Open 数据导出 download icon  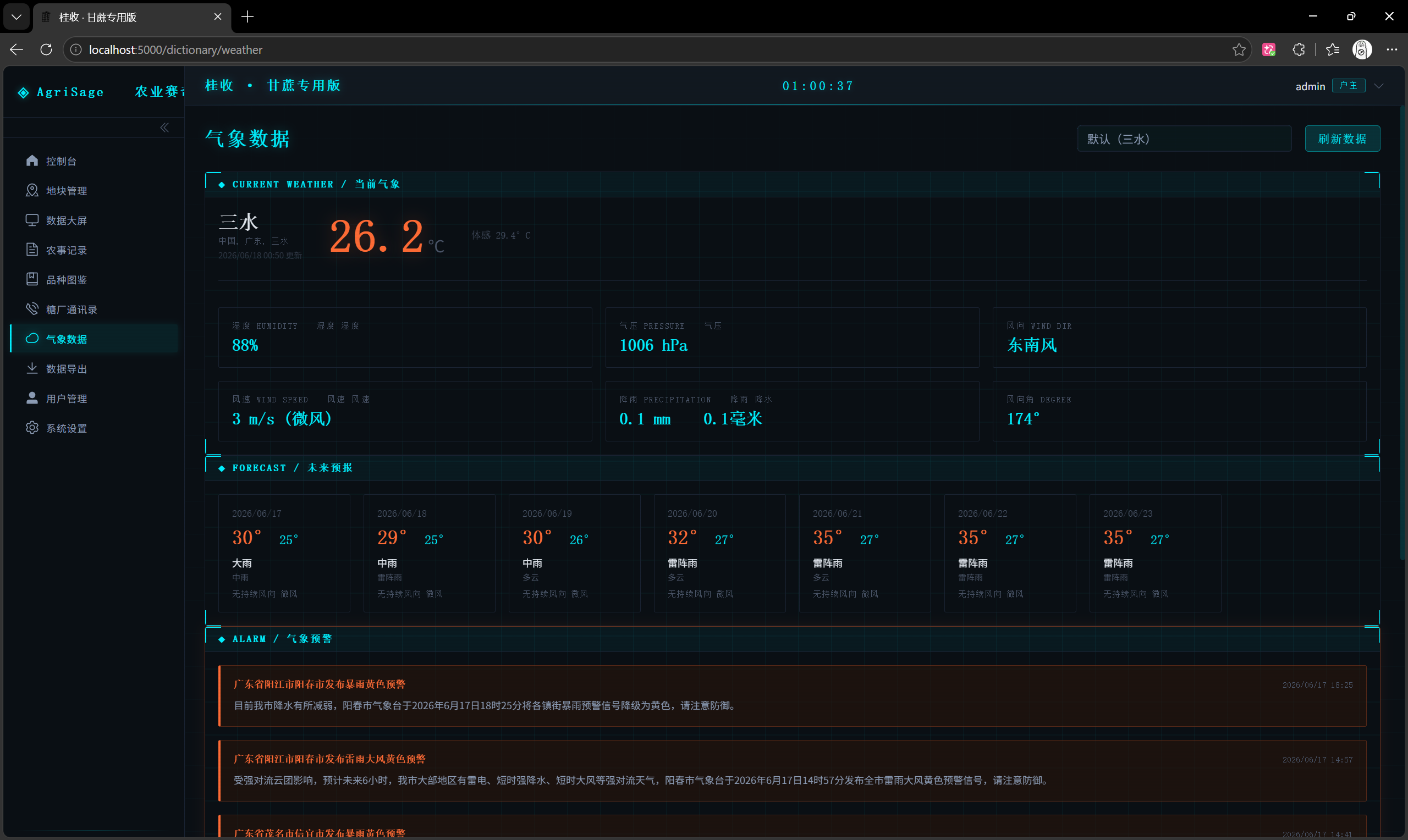[32, 368]
